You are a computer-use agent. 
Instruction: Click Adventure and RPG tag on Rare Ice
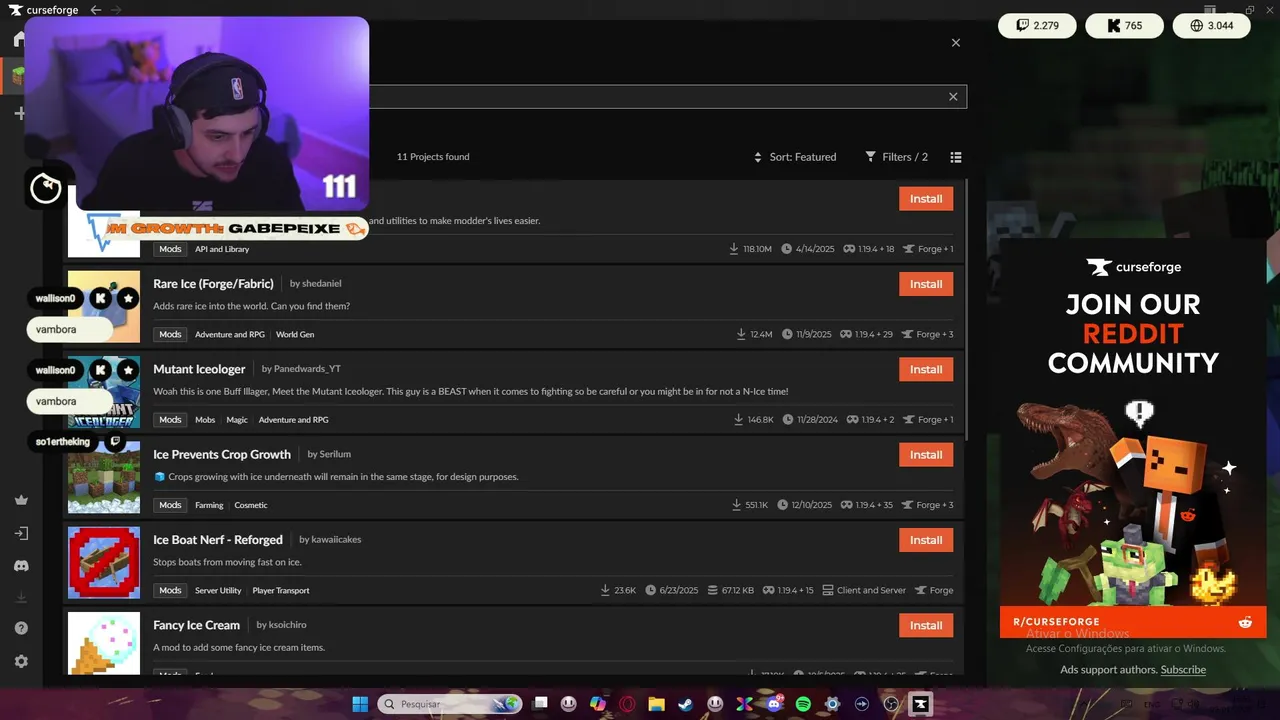(x=230, y=334)
